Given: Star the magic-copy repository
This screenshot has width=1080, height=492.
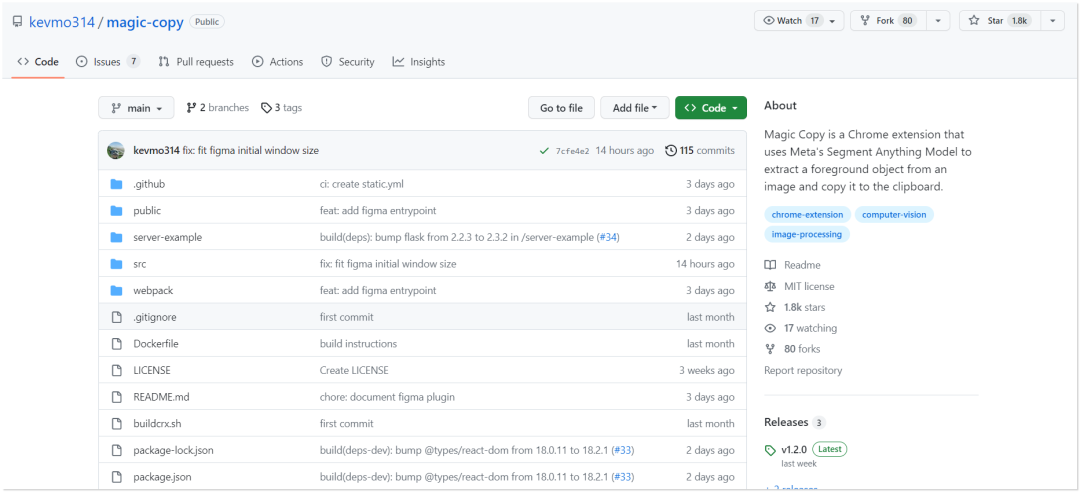Looking at the screenshot, I should click(998, 21).
